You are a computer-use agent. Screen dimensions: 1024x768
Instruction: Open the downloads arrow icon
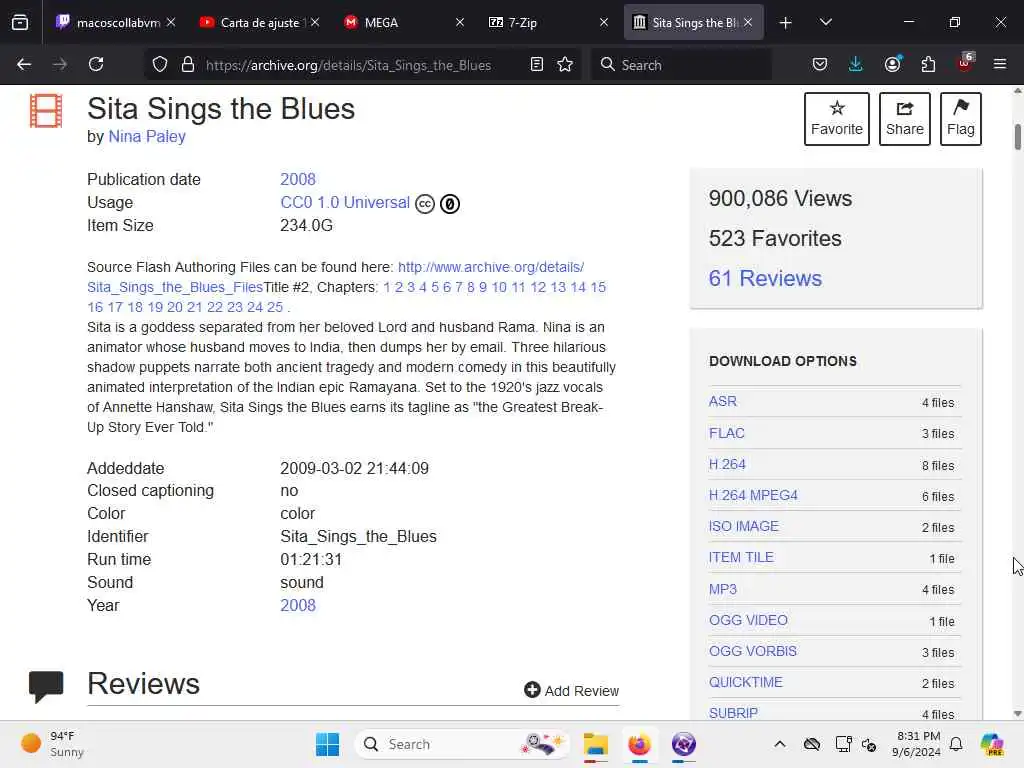856,65
